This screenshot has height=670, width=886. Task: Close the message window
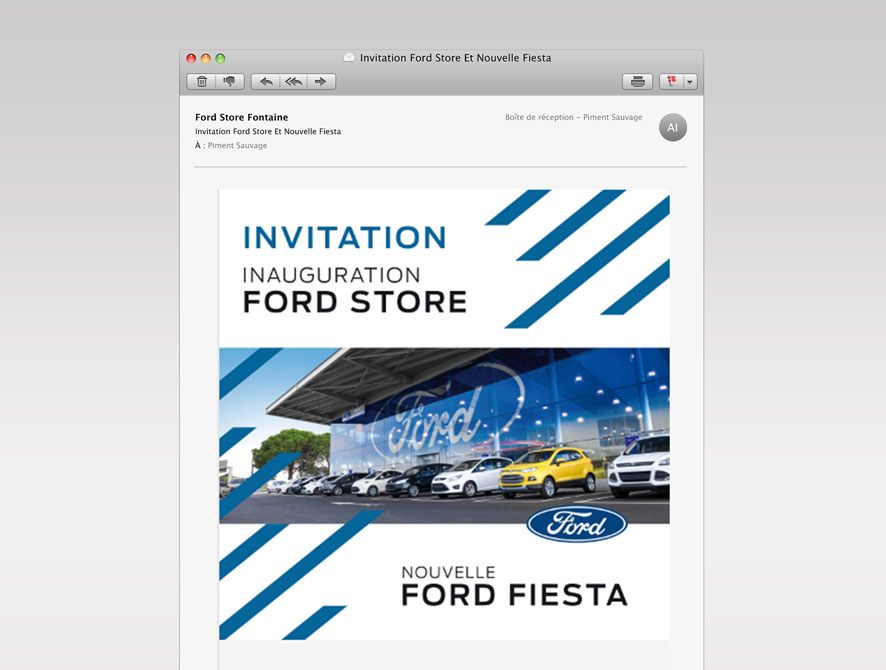click(x=191, y=59)
